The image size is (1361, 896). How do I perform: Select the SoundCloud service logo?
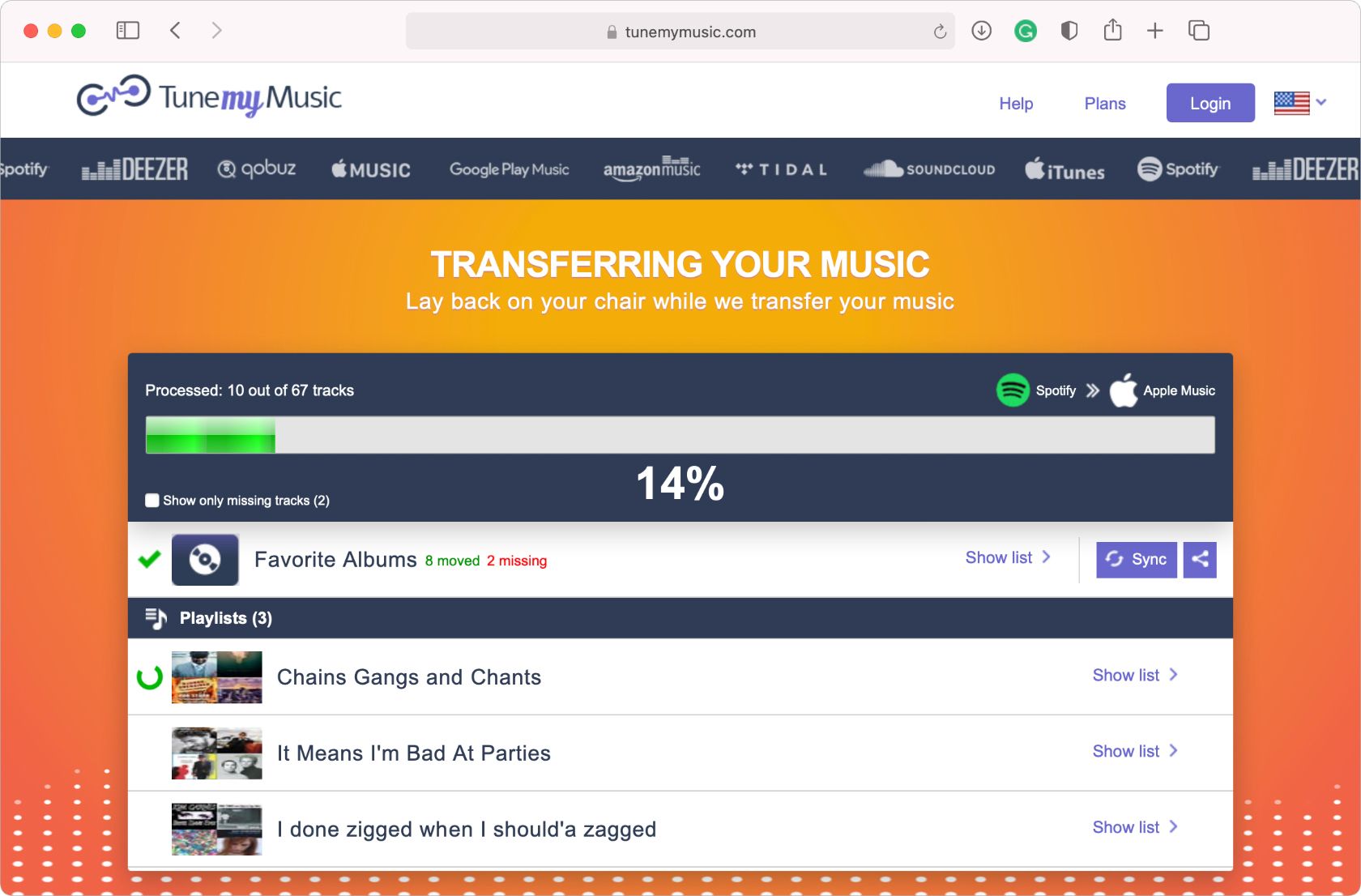(929, 169)
